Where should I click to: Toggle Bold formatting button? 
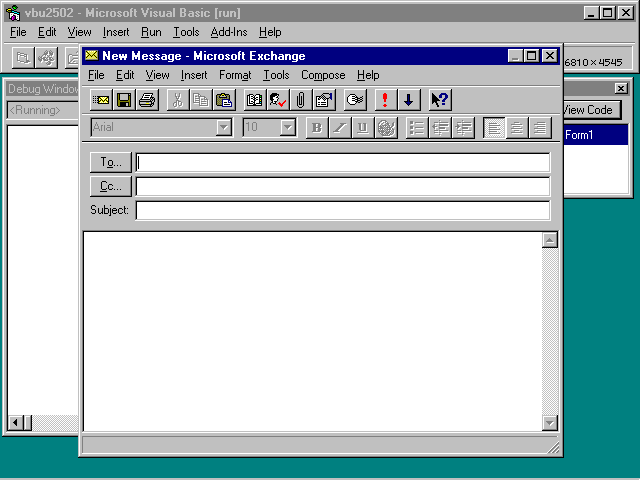(x=317, y=127)
